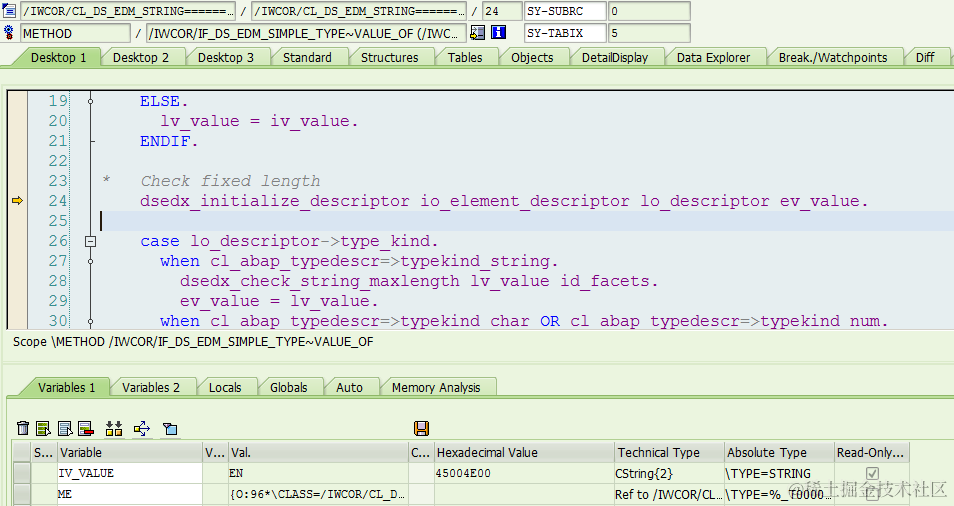
Task: Click the comment line Check fixed length
Action: click(x=230, y=181)
